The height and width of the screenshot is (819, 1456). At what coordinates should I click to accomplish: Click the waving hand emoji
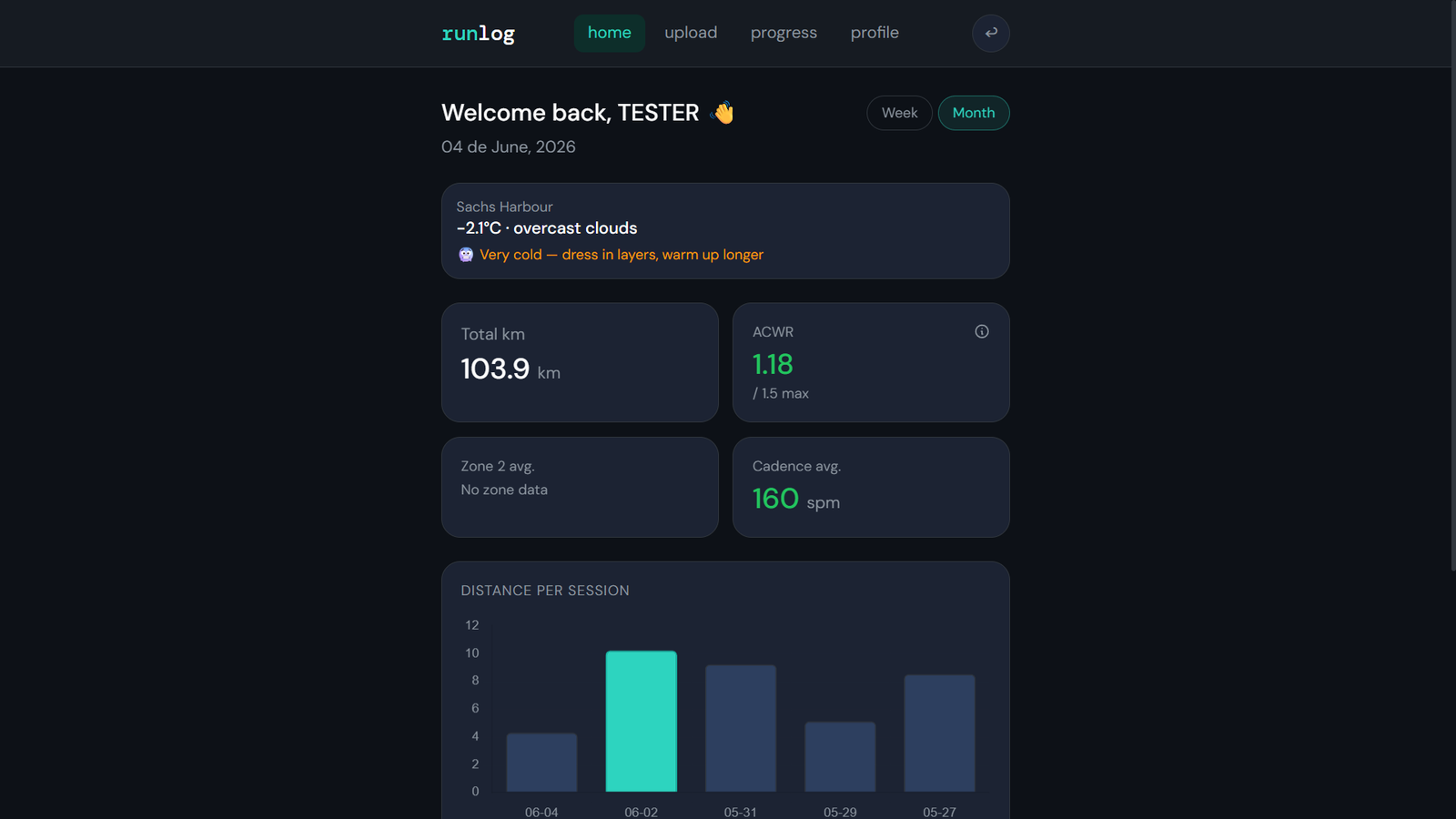pyautogui.click(x=723, y=113)
